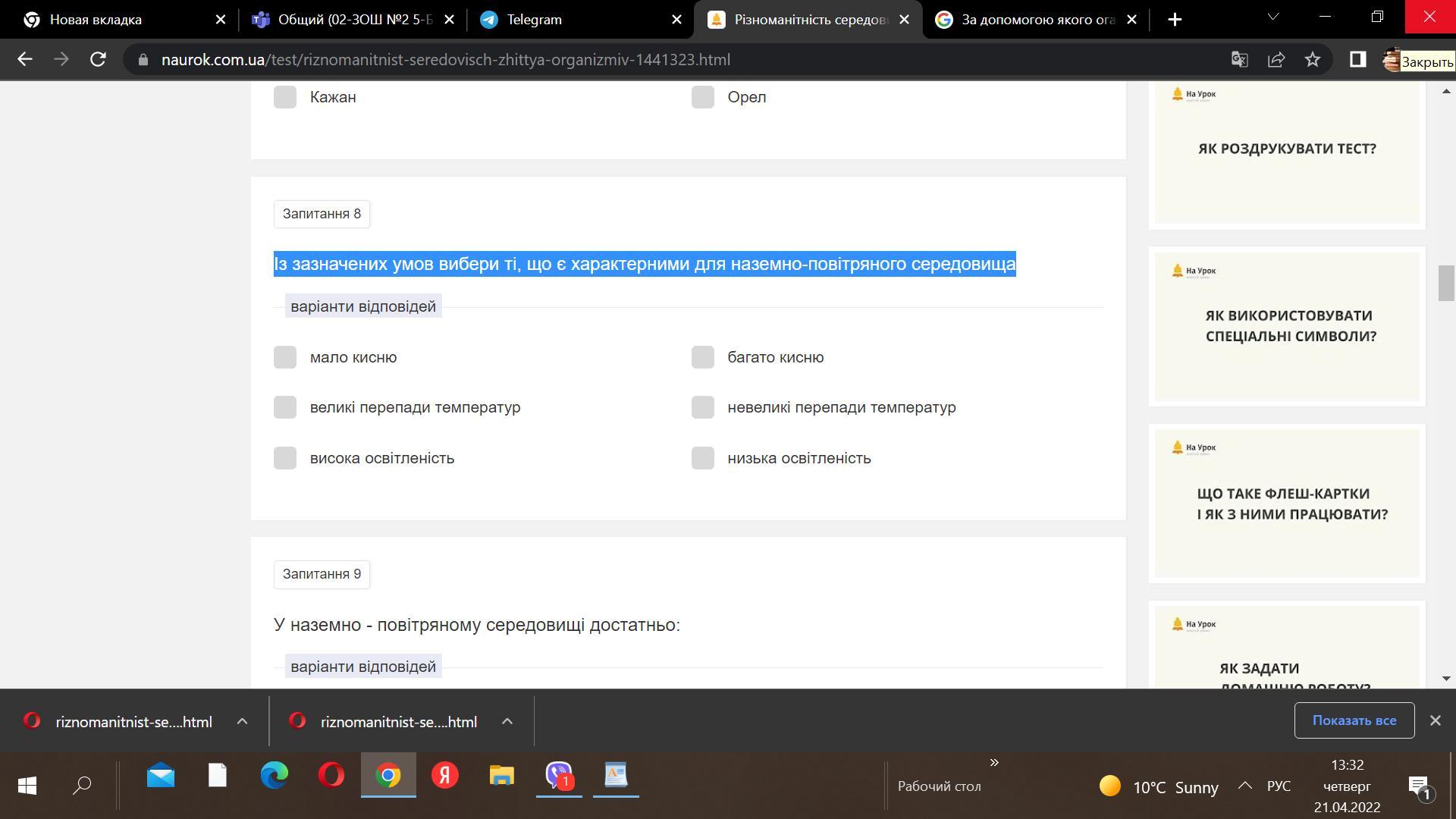Click the page vertical scrollbar thumb
Image resolution: width=1456 pixels, height=819 pixels.
tap(1445, 284)
